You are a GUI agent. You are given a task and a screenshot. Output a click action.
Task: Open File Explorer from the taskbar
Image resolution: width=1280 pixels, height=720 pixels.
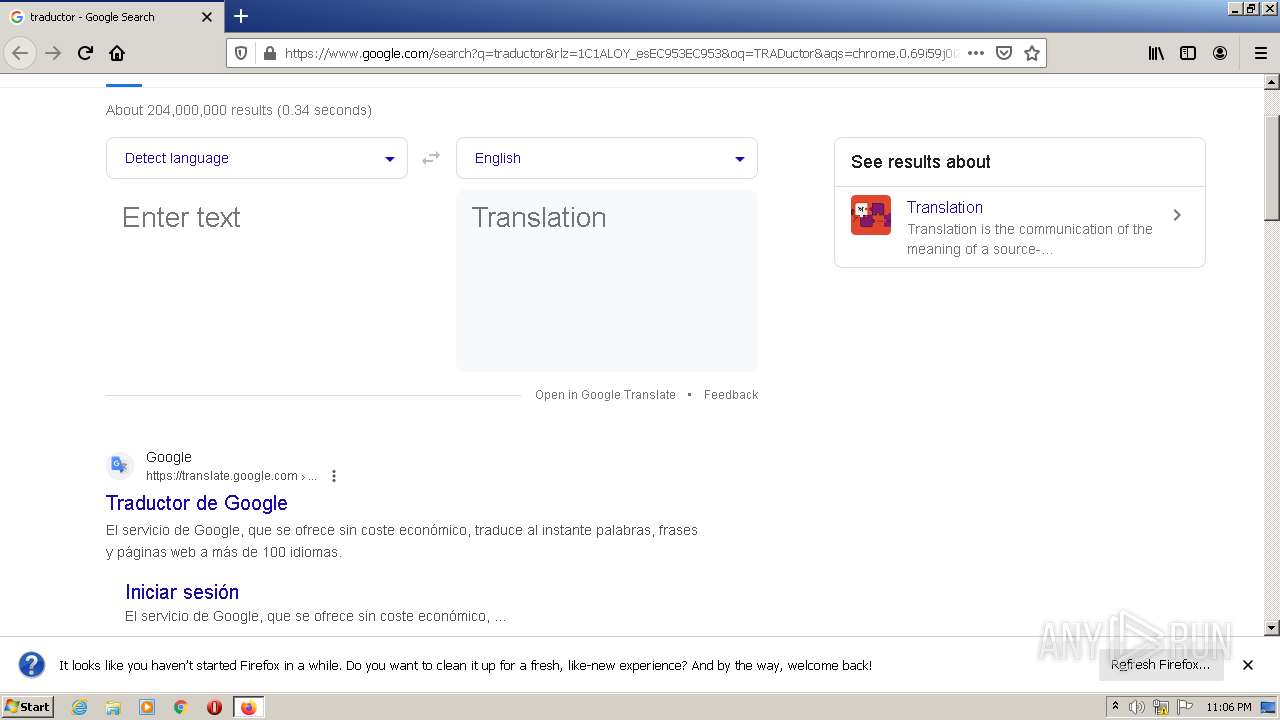113,707
